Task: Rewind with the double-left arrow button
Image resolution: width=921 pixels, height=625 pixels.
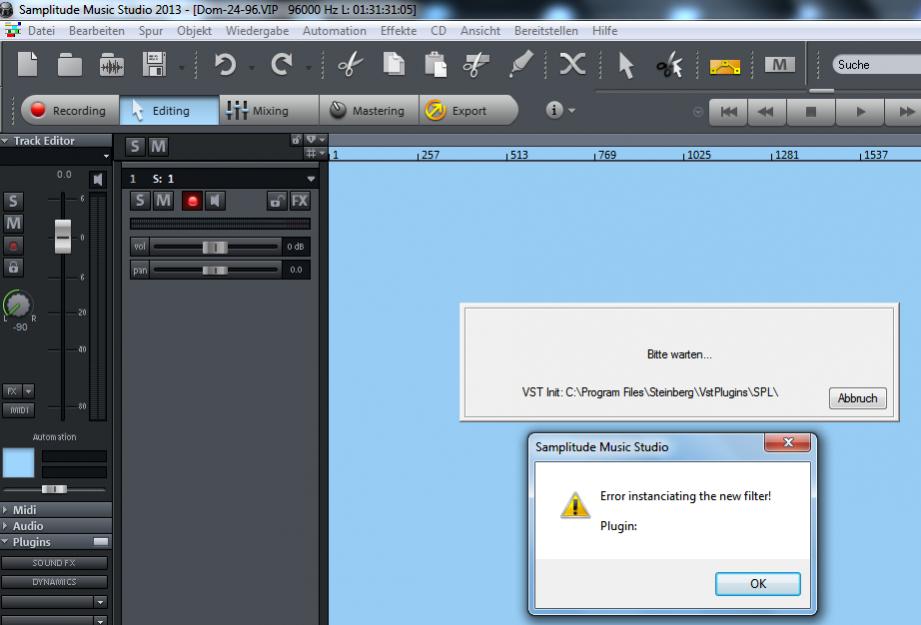Action: coord(765,112)
